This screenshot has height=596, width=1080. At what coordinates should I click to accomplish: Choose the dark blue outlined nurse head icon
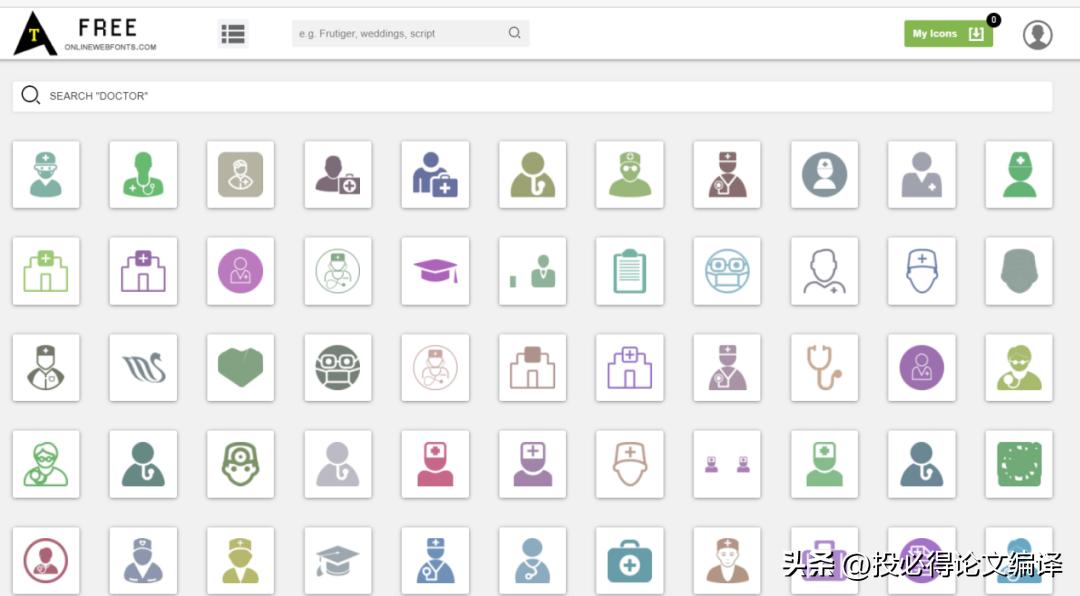point(922,271)
